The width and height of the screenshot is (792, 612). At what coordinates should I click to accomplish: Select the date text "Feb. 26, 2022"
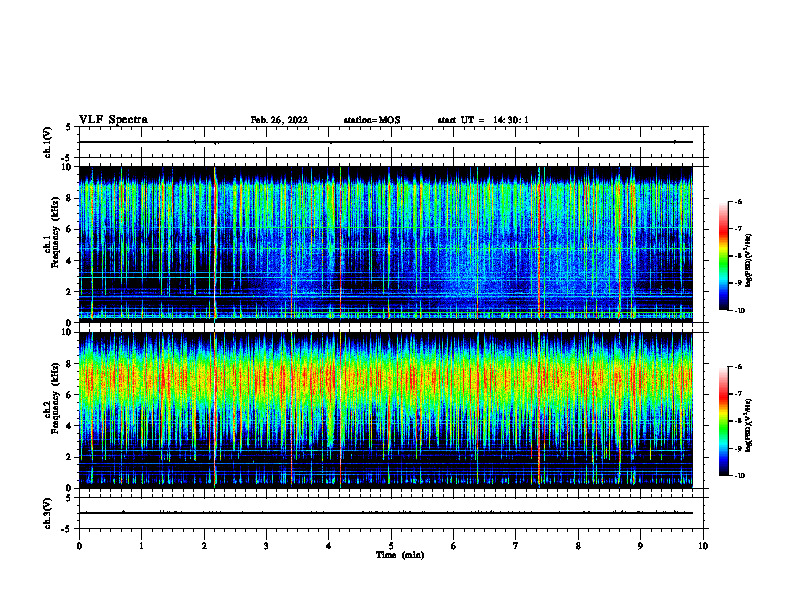coord(279,120)
